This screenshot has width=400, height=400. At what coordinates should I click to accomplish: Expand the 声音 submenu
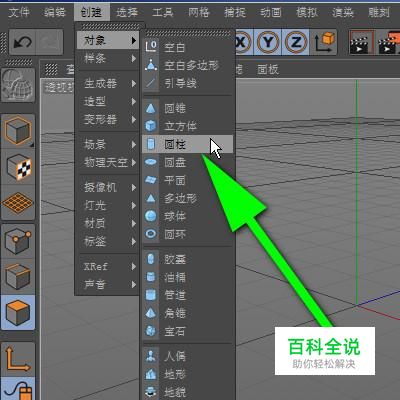tap(108, 284)
